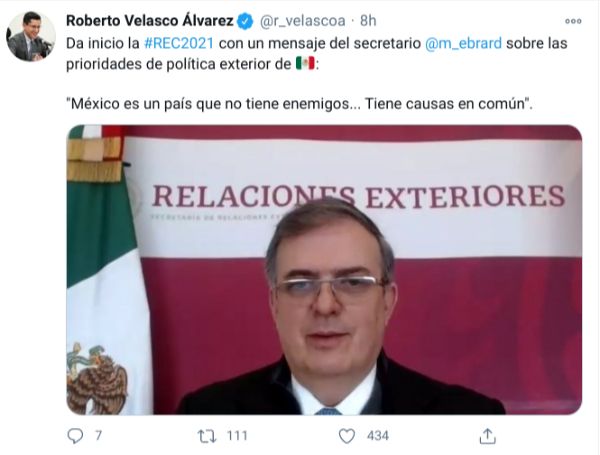Play the Relaciones Exteriores video
600x455 pixels.
point(324,270)
